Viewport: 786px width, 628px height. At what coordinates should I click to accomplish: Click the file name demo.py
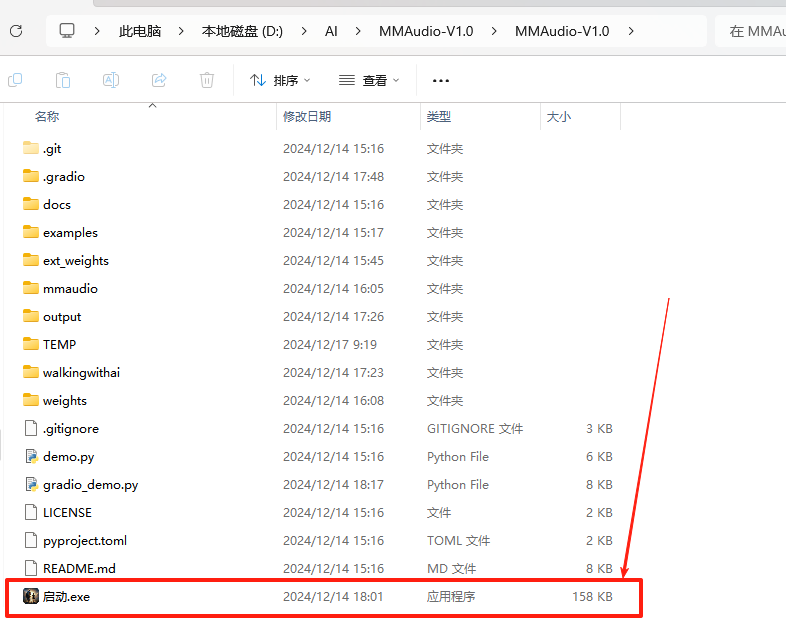[69, 457]
